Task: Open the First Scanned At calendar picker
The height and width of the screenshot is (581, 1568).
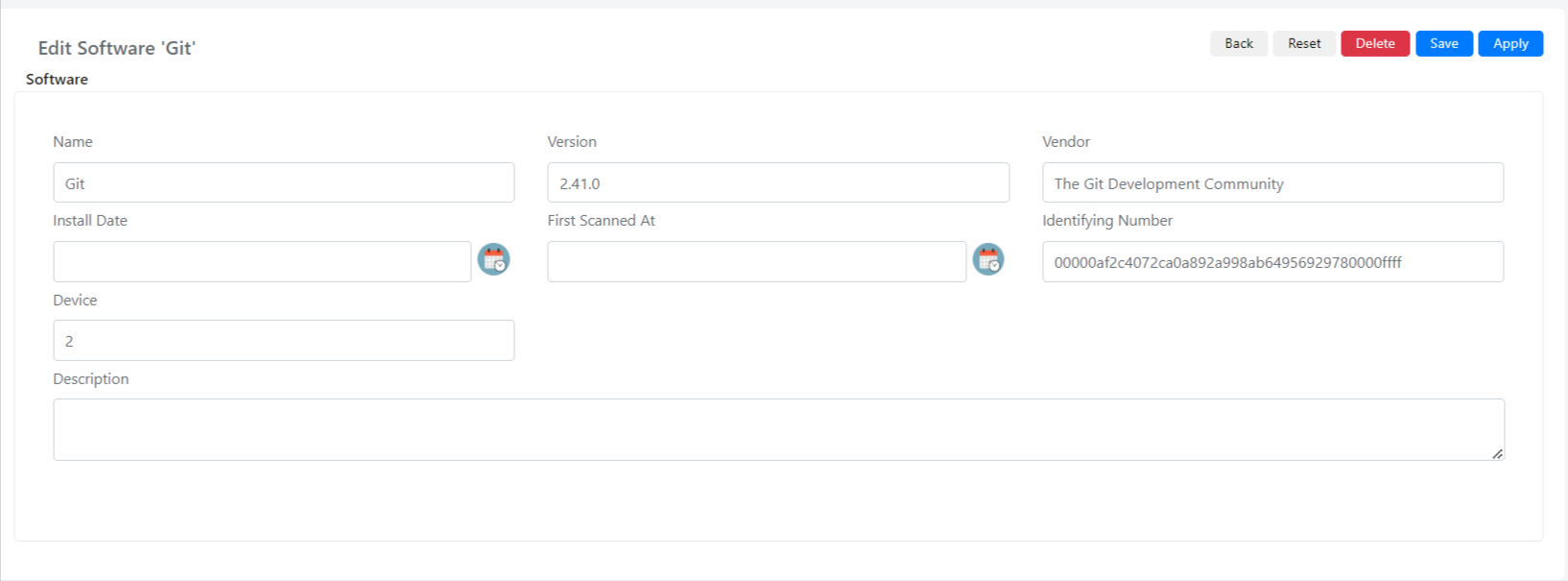Action: pyautogui.click(x=988, y=259)
